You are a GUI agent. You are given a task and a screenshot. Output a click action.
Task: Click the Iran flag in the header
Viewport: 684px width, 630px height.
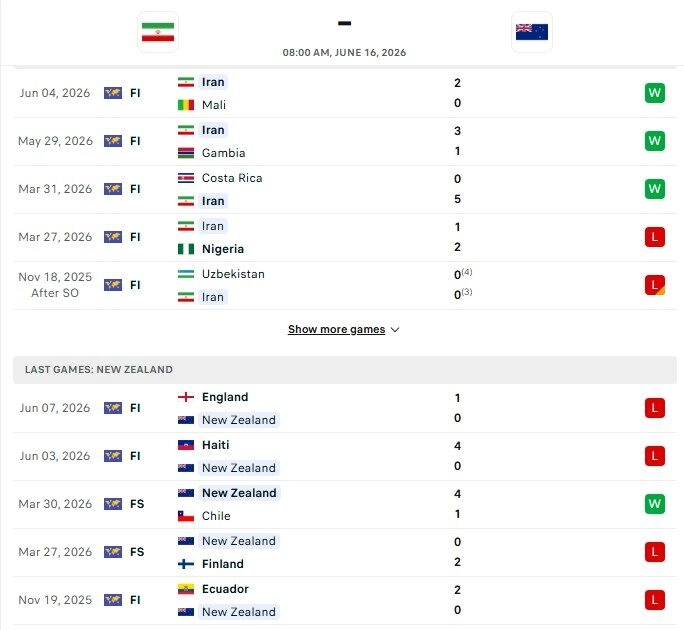tap(158, 32)
